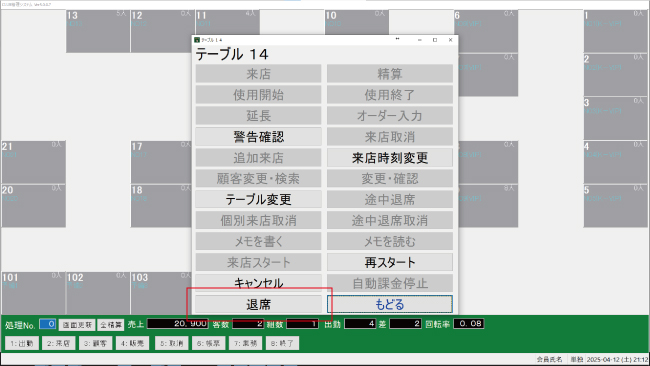The height and width of the screenshot is (366, 650).
Task: Click the もどる button
Action: [390, 304]
